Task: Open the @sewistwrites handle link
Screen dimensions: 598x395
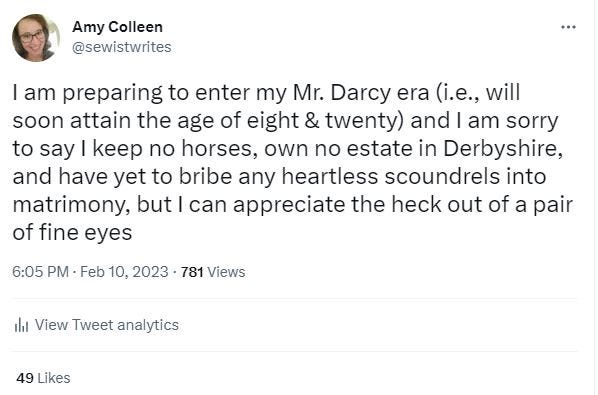Action: point(122,47)
